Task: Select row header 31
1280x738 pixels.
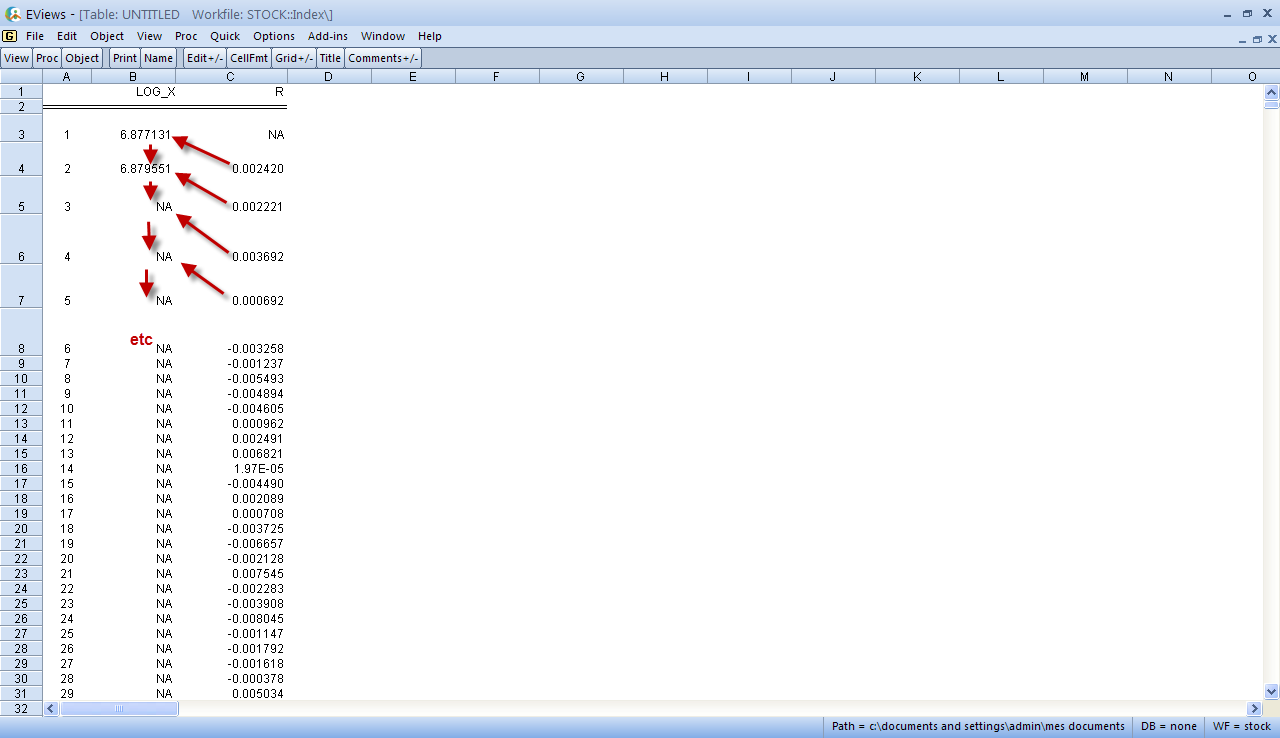Action: coord(21,693)
